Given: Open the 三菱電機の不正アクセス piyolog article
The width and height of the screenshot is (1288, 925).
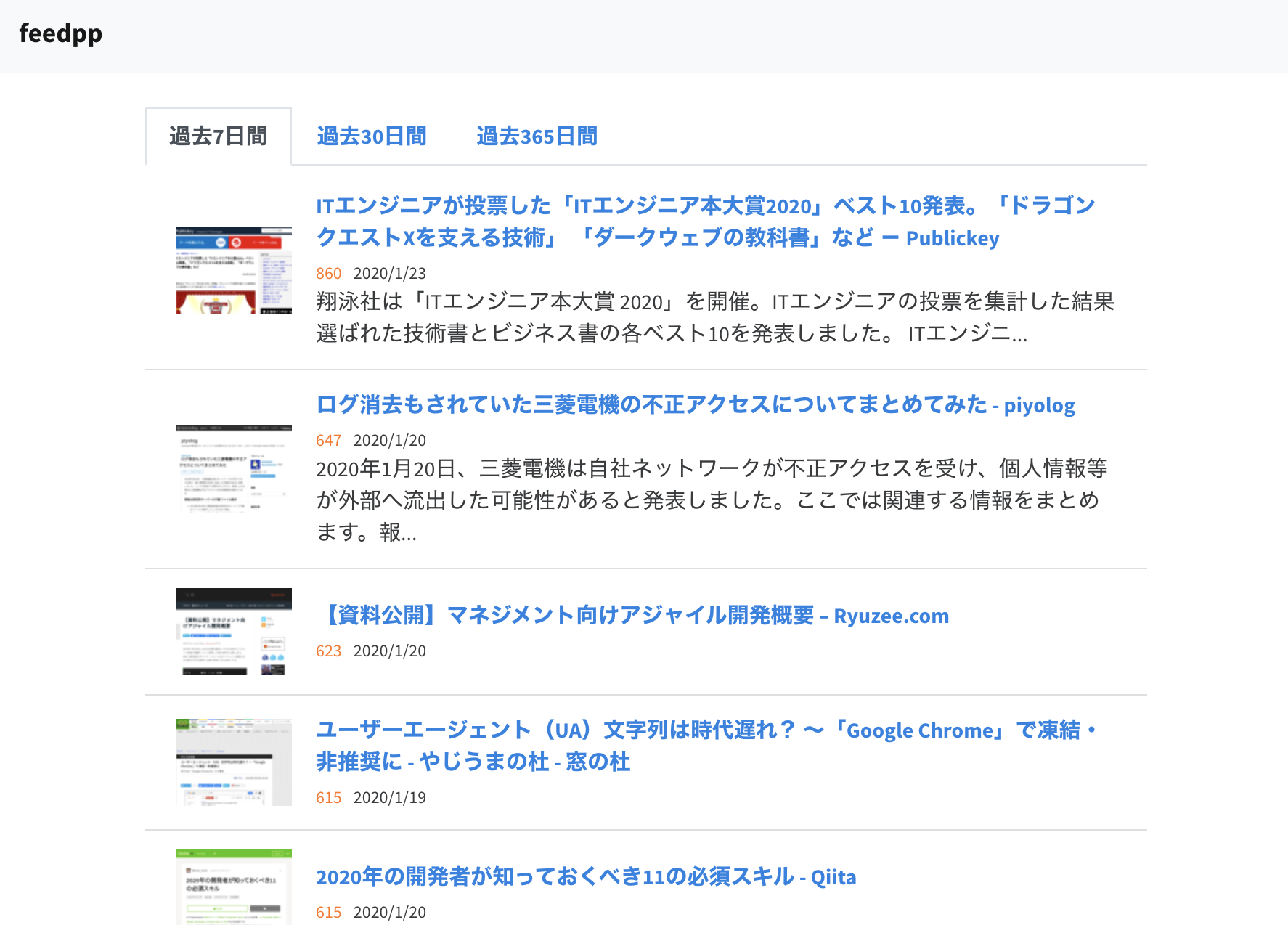Looking at the screenshot, I should point(696,404).
